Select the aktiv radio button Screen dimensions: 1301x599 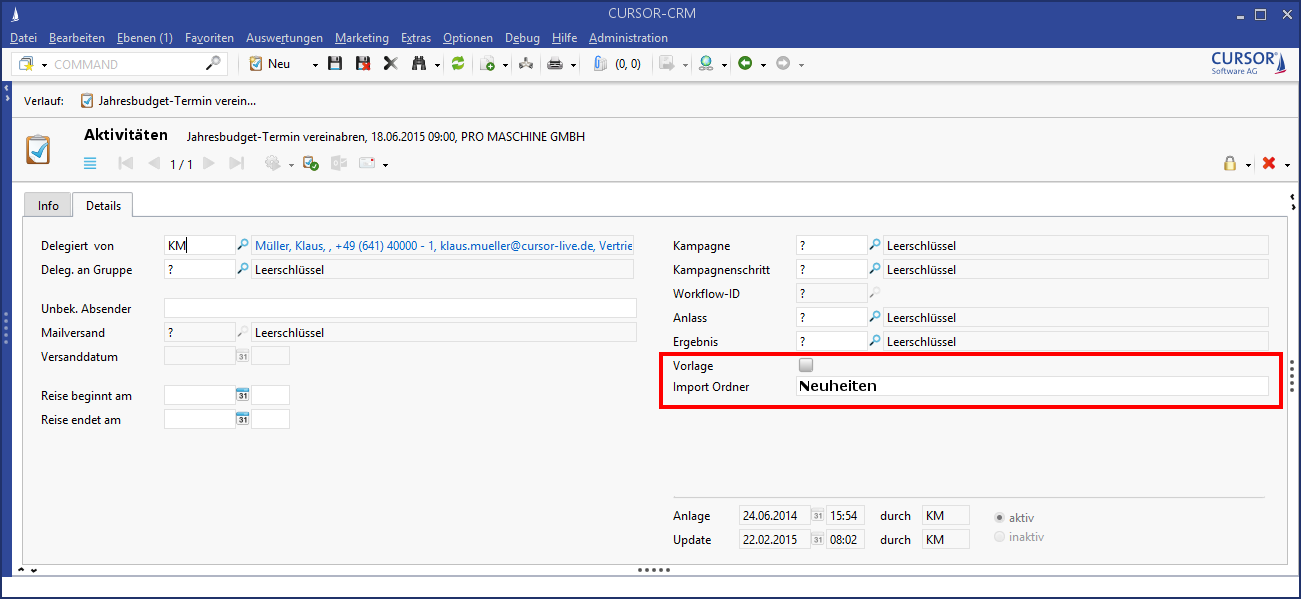[x=999, y=517]
